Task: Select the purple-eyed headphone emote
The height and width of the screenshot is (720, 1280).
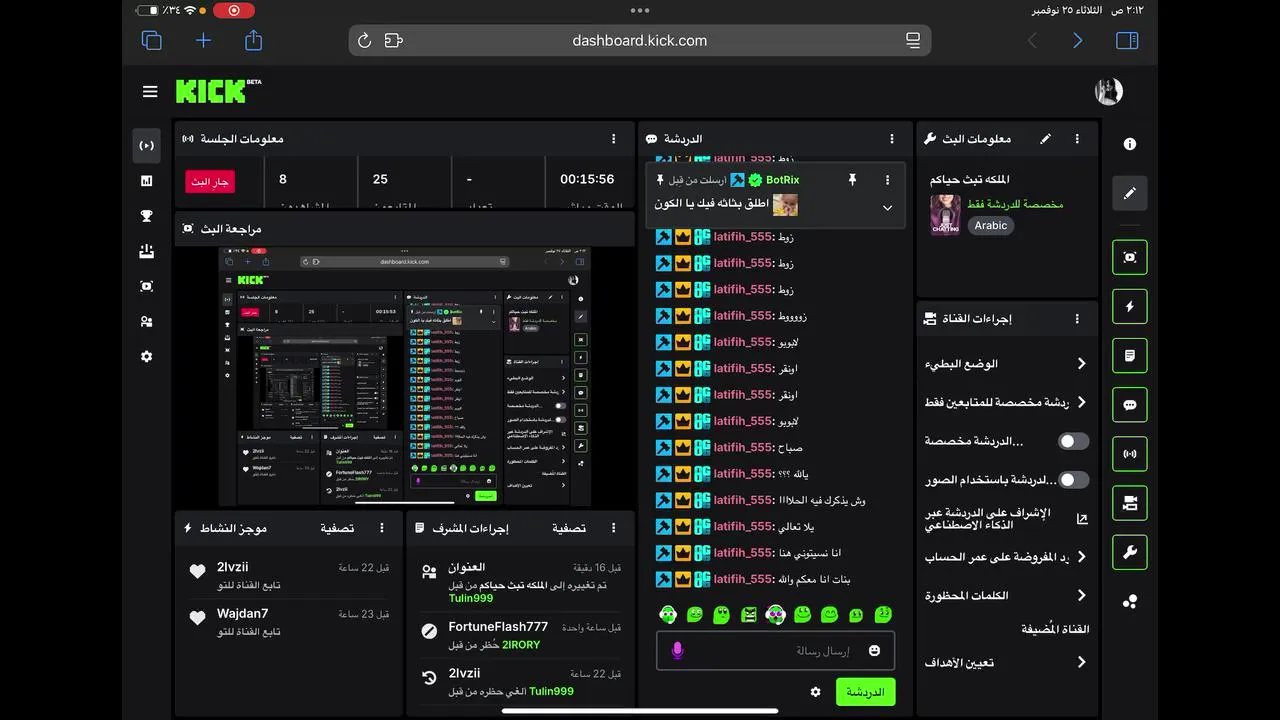Action: point(776,614)
